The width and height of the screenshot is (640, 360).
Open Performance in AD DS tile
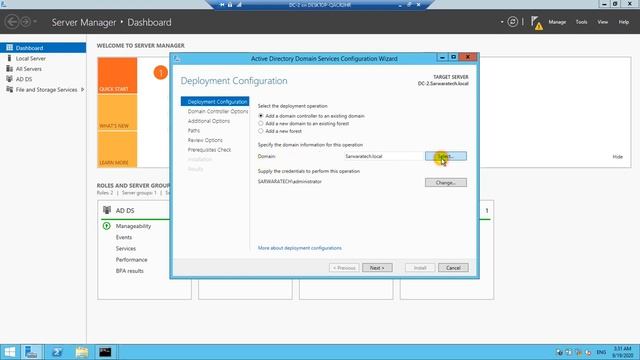point(131,260)
